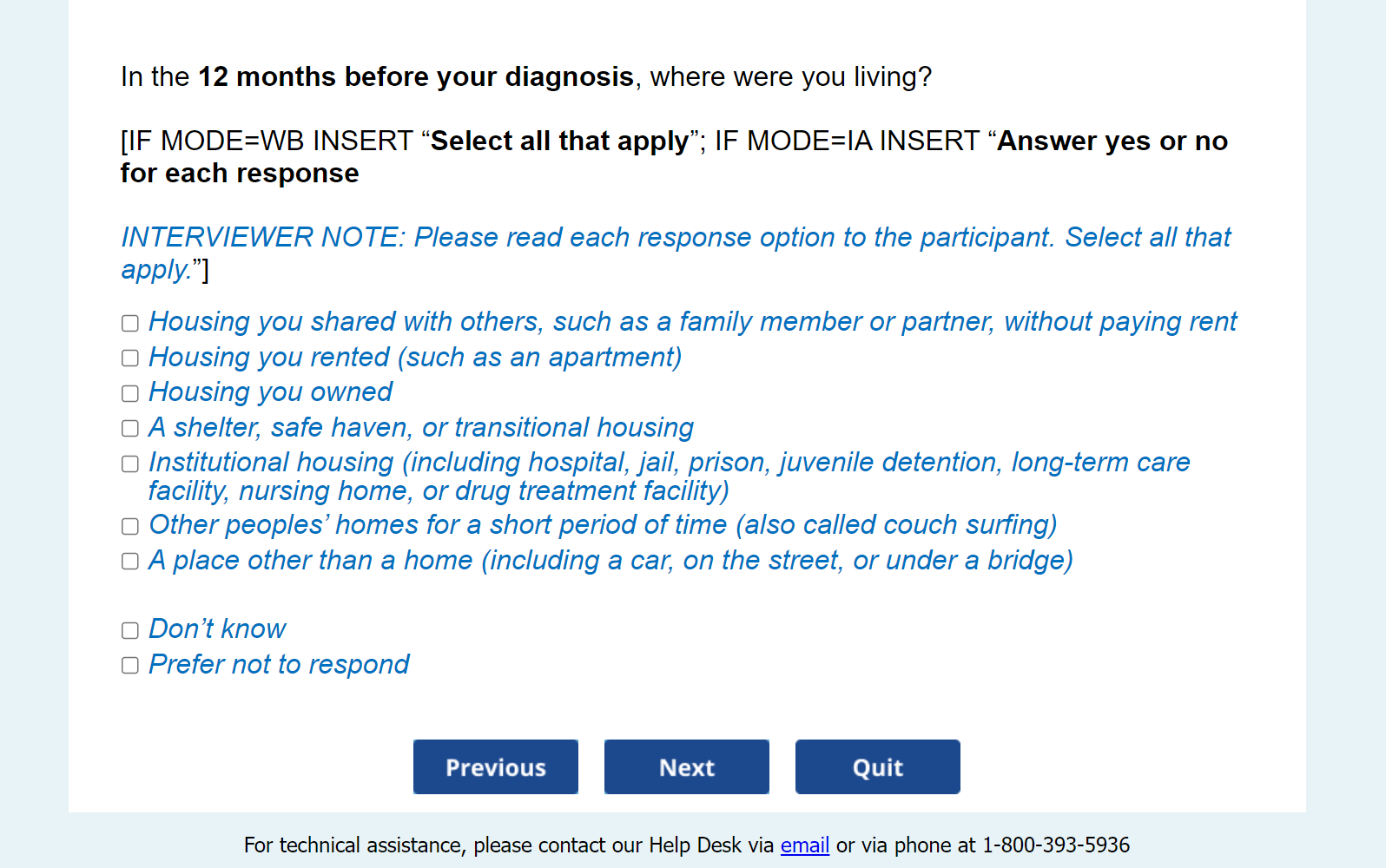Click the 'Housing you rented (such as an apartment)' label
The height and width of the screenshot is (868, 1386).
[415, 358]
